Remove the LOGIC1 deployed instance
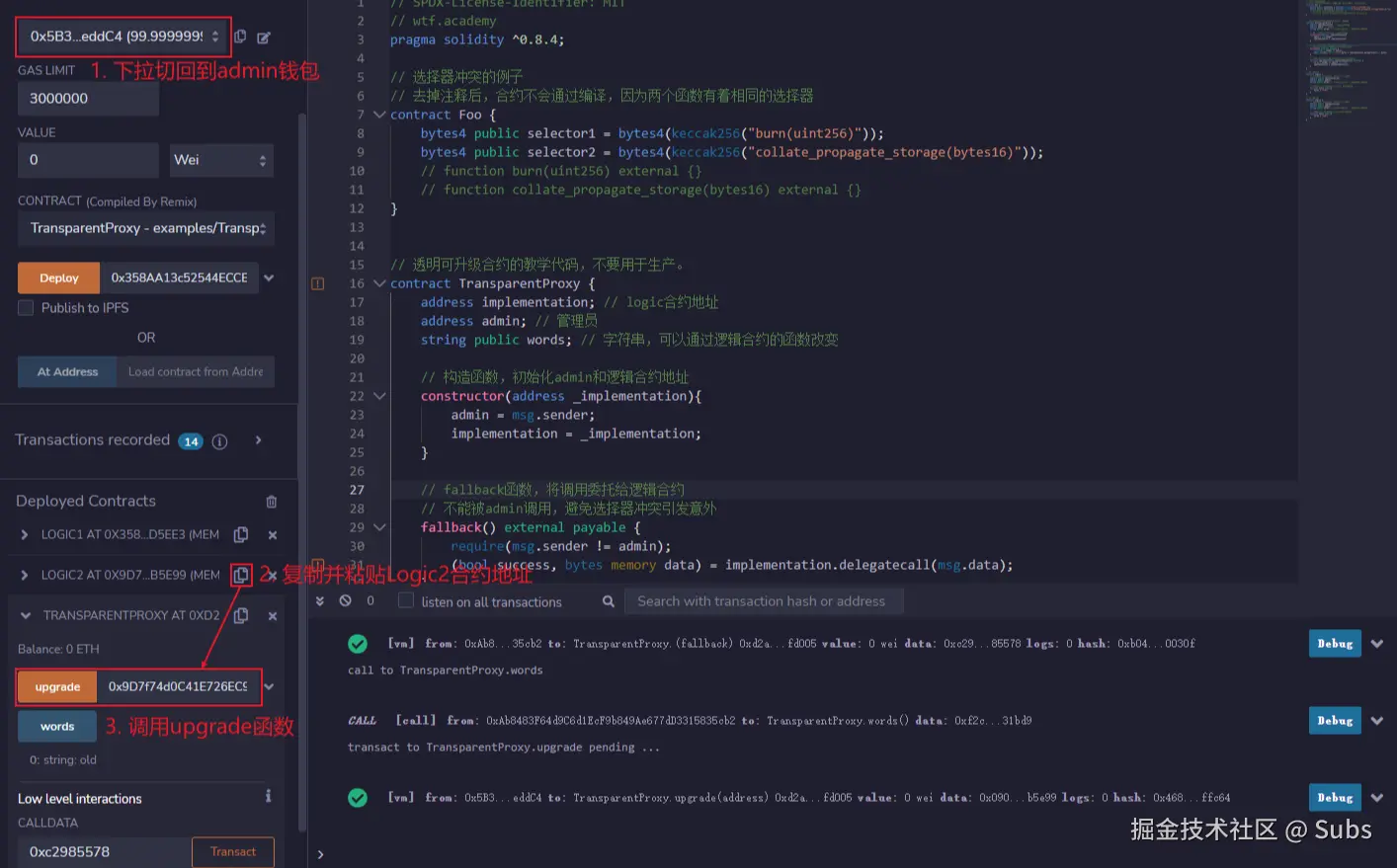This screenshot has width=1397, height=868. point(273,535)
